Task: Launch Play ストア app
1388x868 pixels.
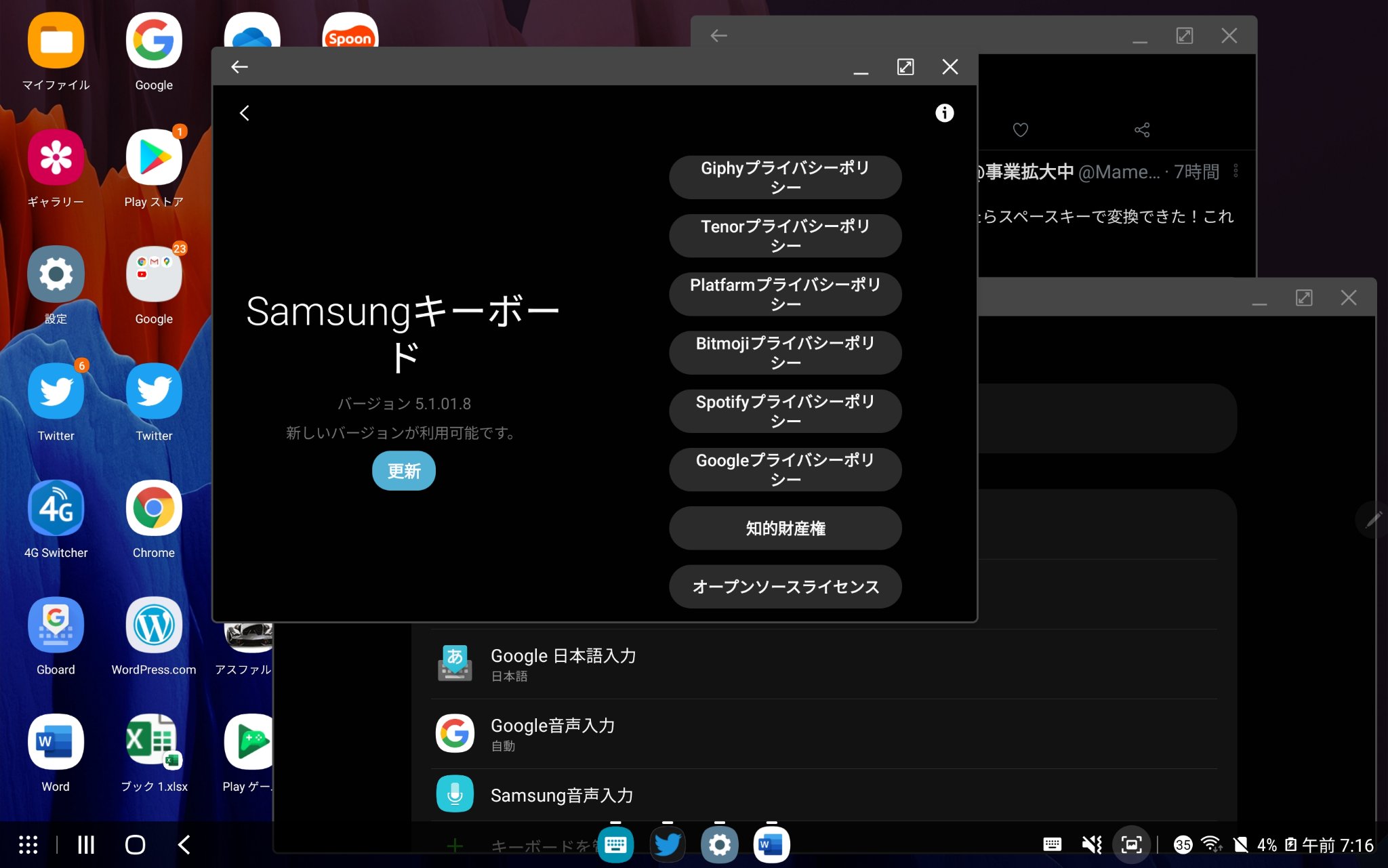Action: (x=154, y=157)
